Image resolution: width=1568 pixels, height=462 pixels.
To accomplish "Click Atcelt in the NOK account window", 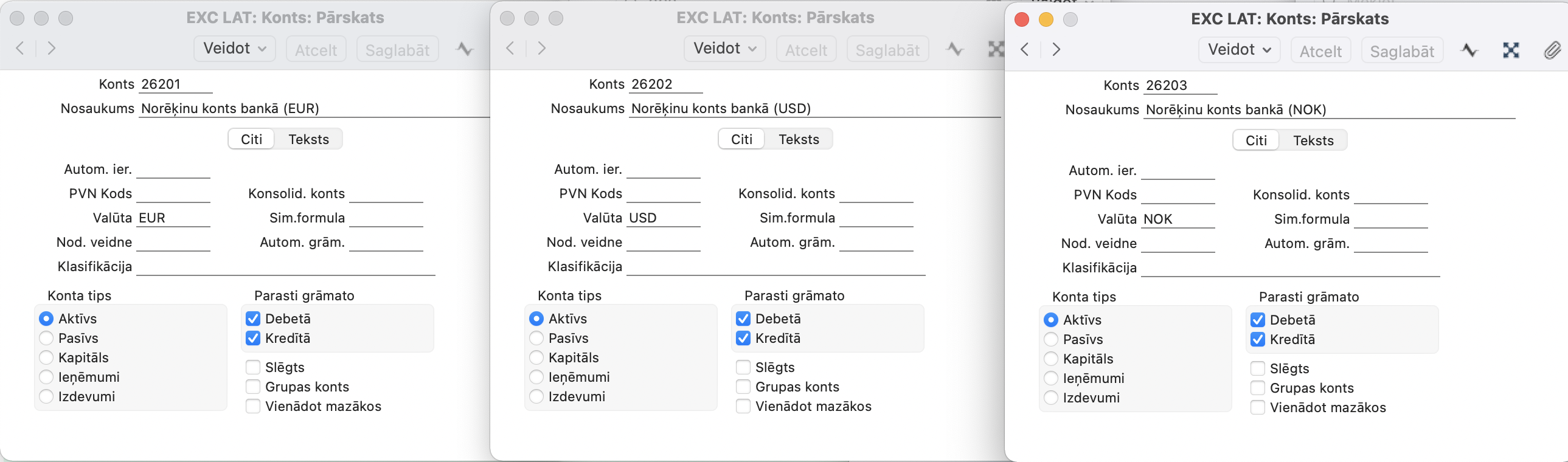I will 1320,51.
